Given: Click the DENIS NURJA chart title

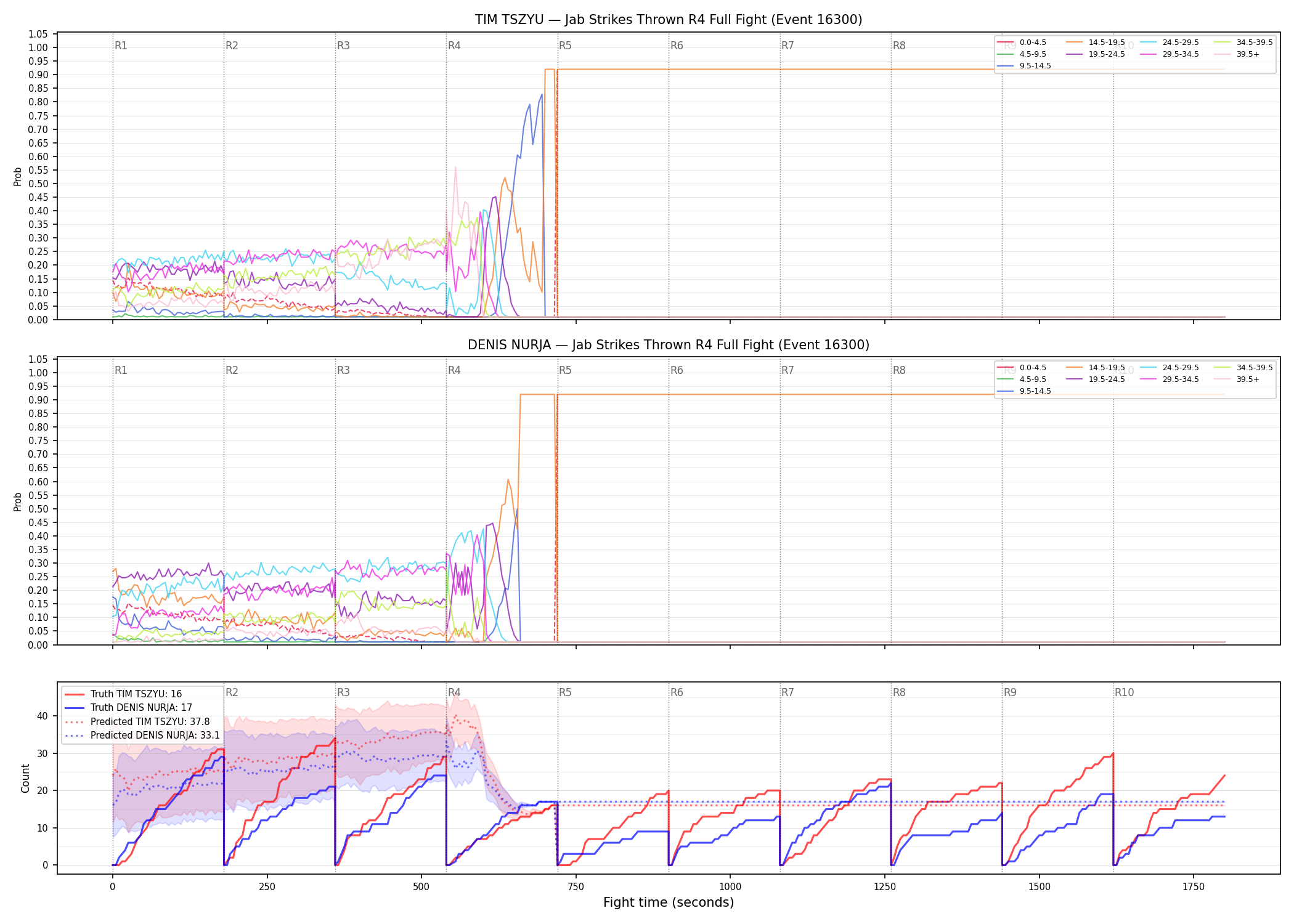Looking at the screenshot, I should [668, 345].
